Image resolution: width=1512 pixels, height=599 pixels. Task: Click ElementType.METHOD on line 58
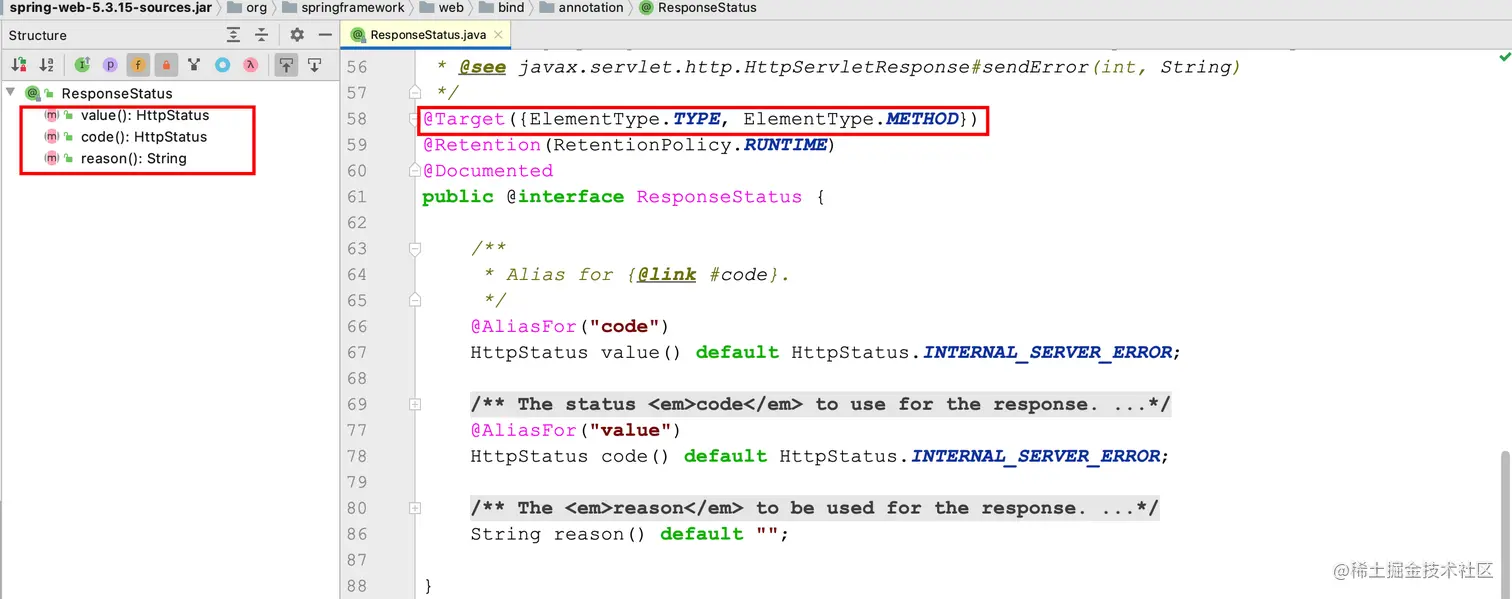point(851,119)
